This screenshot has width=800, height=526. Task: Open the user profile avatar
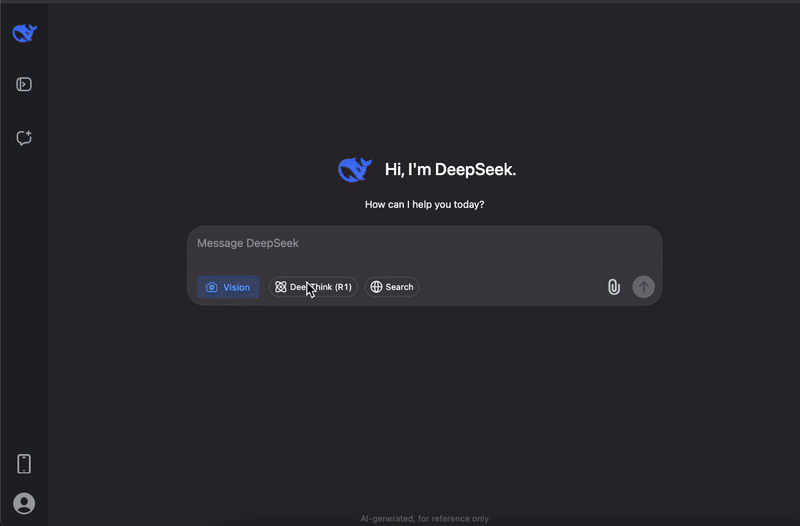[x=24, y=504]
